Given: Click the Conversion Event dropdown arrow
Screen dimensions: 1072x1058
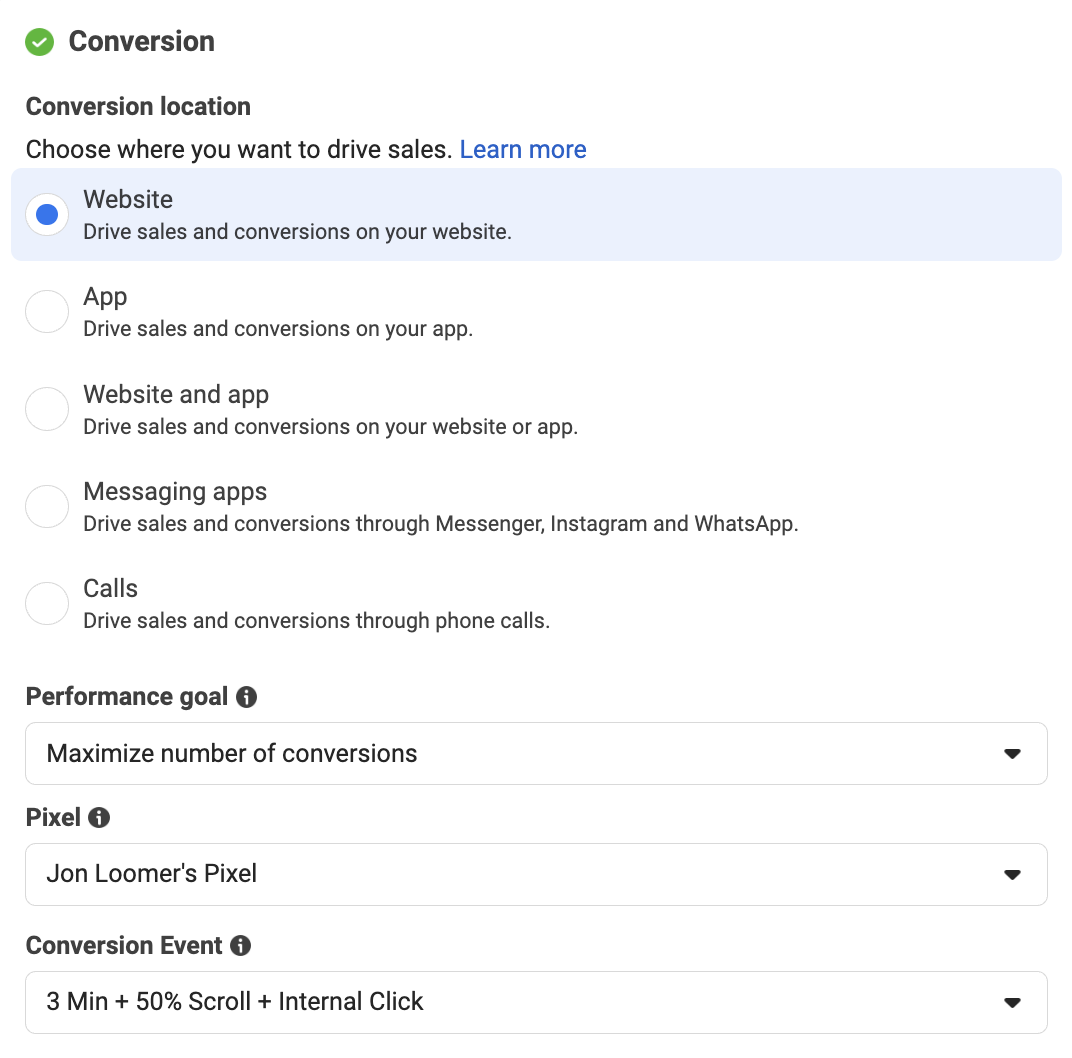Looking at the screenshot, I should [1013, 1003].
